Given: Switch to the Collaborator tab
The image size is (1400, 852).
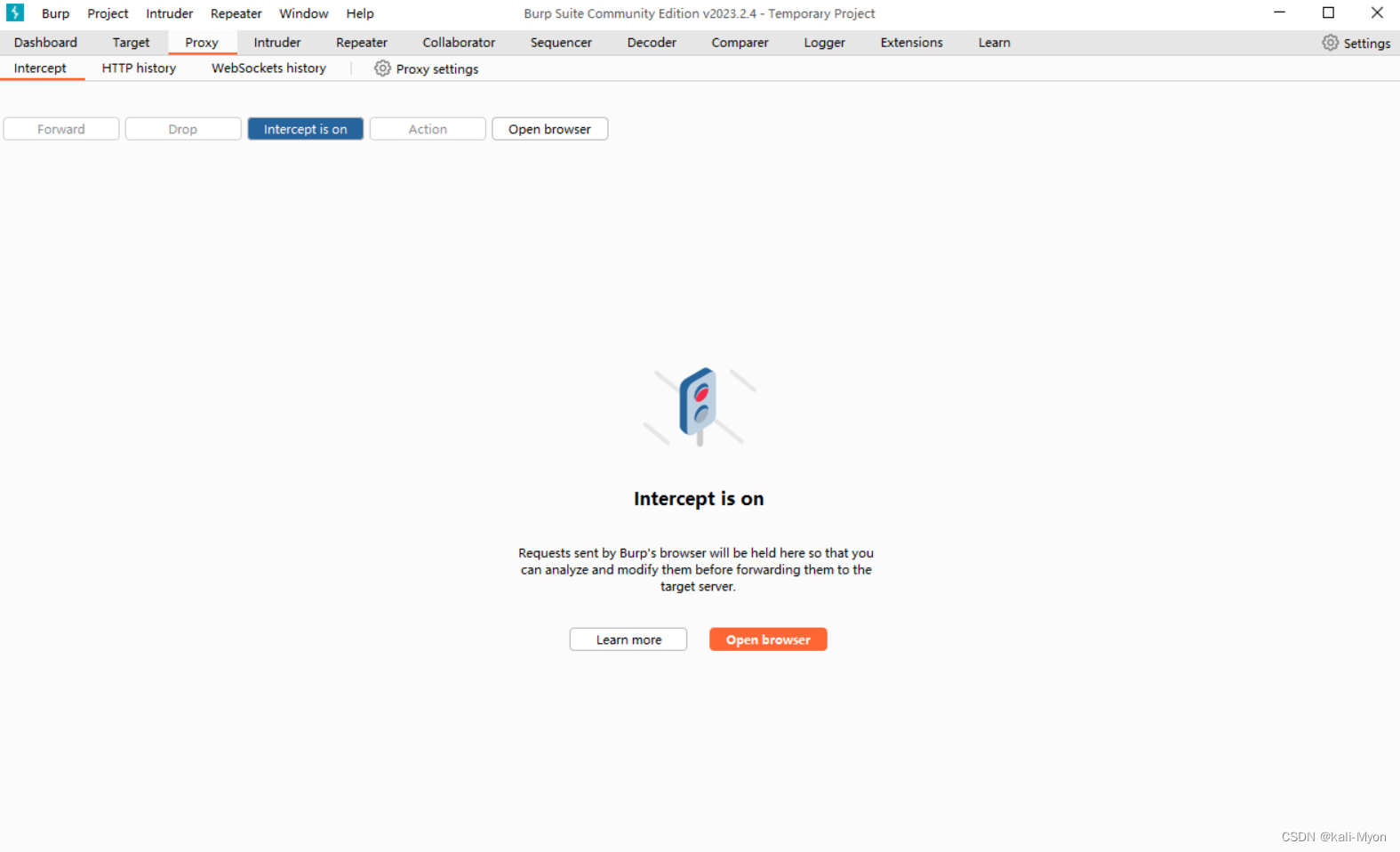Looking at the screenshot, I should tap(459, 43).
